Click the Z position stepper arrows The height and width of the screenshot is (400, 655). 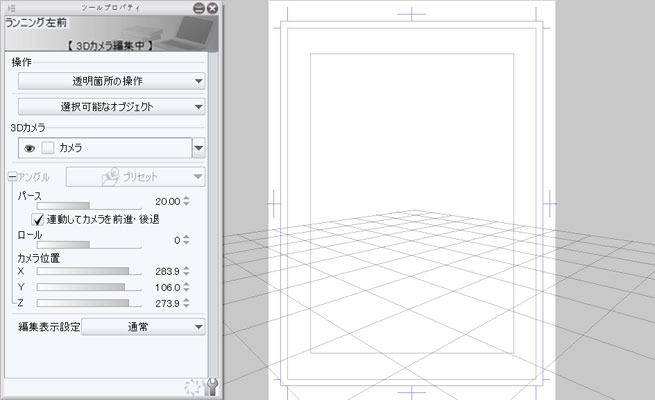pos(186,303)
